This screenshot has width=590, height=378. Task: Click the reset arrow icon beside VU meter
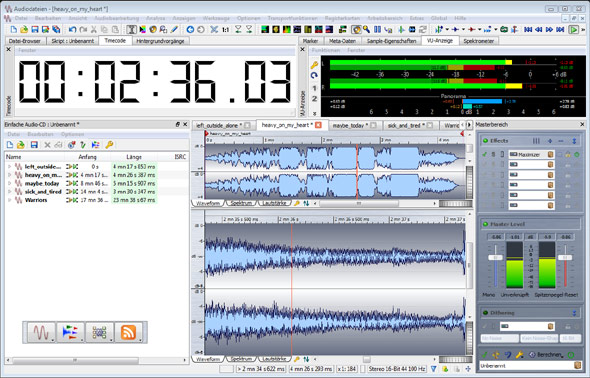click(314, 76)
